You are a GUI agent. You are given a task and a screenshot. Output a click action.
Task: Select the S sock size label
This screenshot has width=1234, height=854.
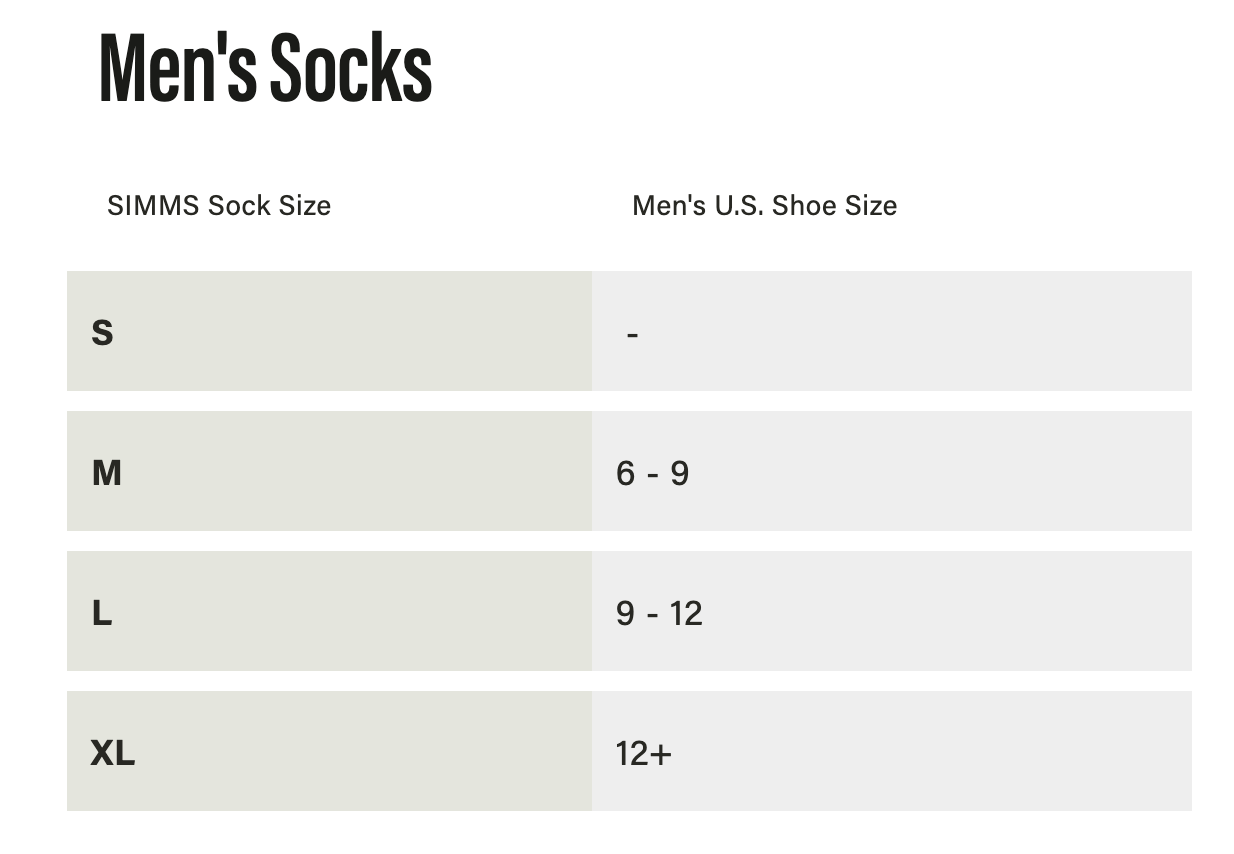point(102,332)
